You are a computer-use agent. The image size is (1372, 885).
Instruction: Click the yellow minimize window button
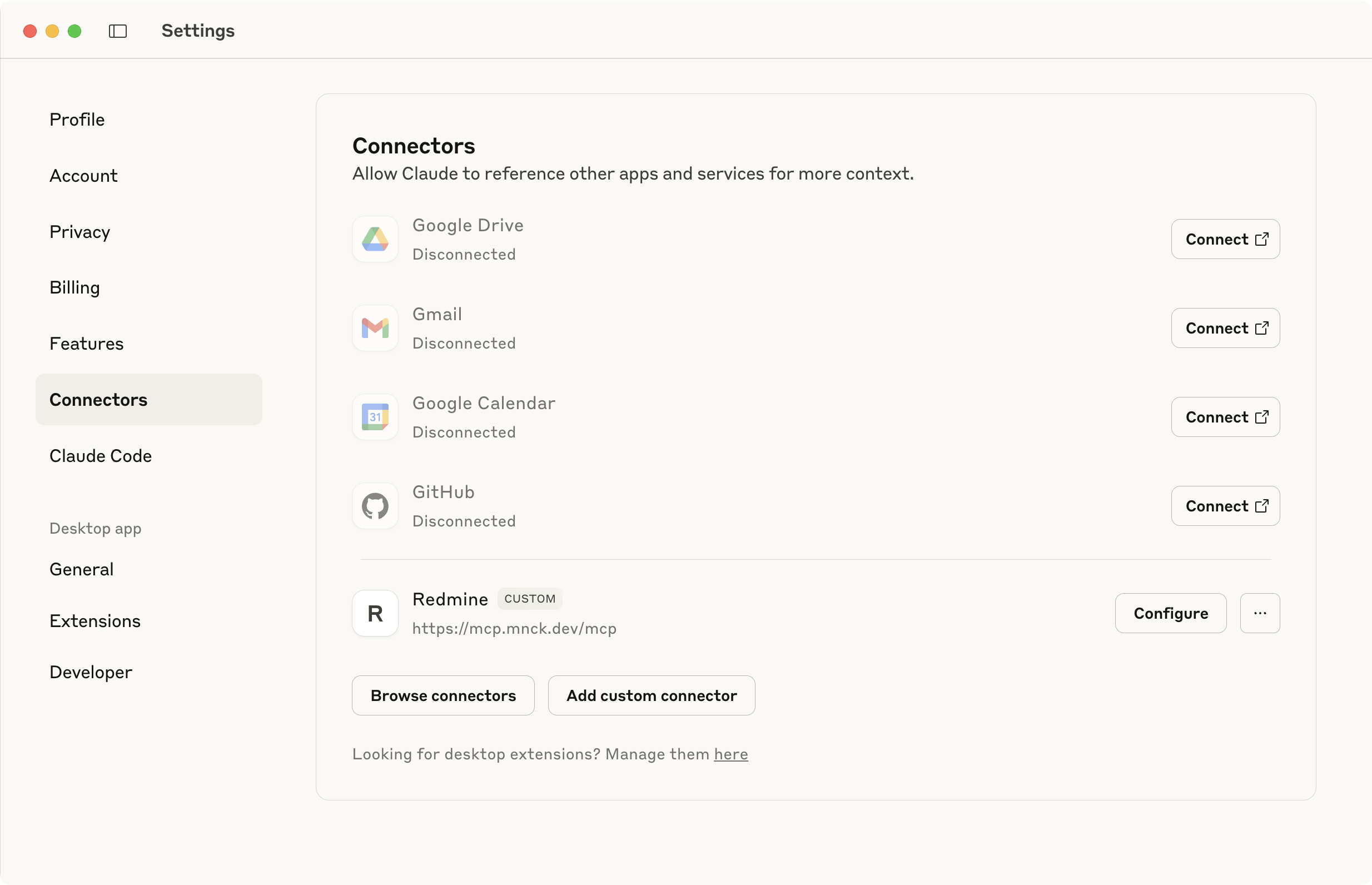(52, 31)
